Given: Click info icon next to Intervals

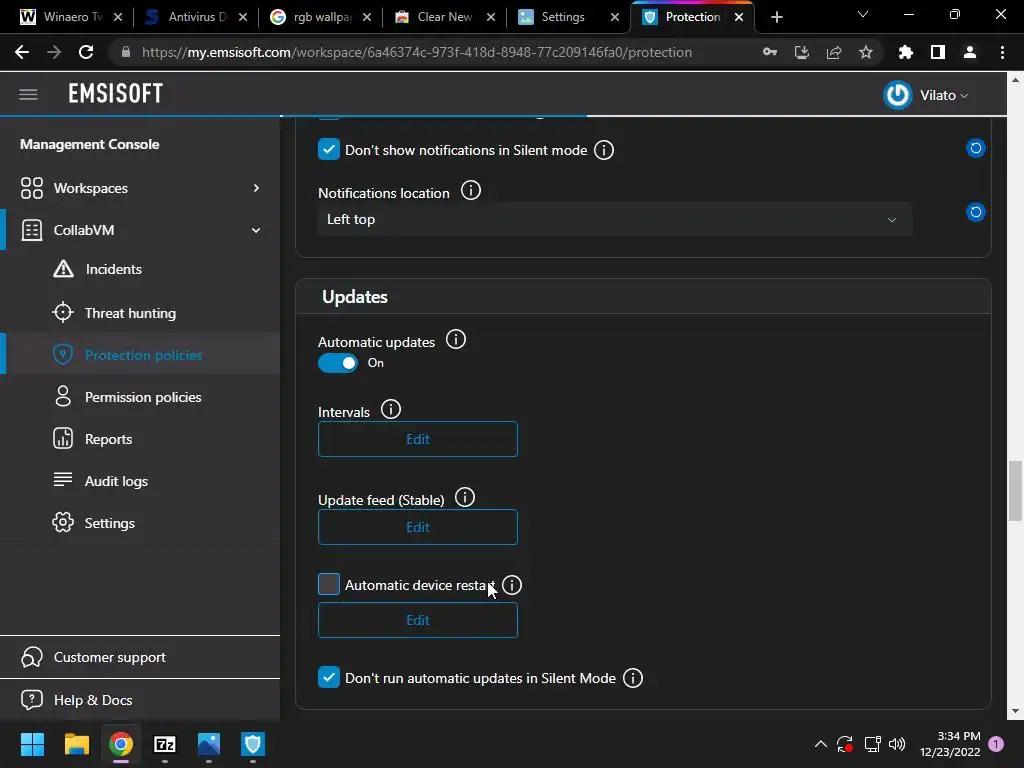Looking at the screenshot, I should point(391,409).
